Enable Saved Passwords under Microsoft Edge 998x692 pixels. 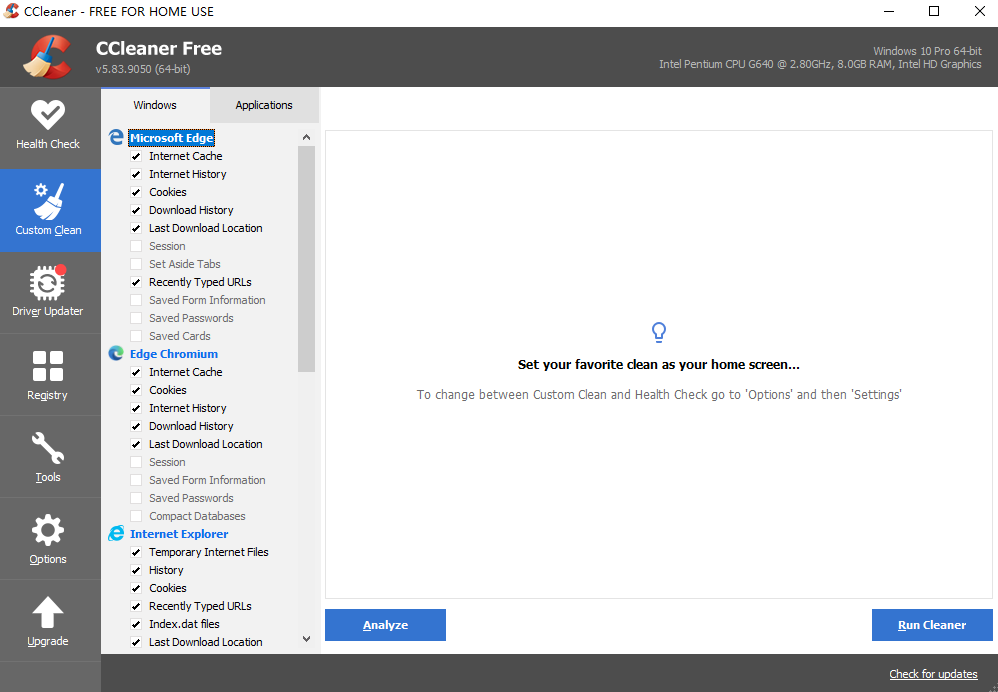136,317
